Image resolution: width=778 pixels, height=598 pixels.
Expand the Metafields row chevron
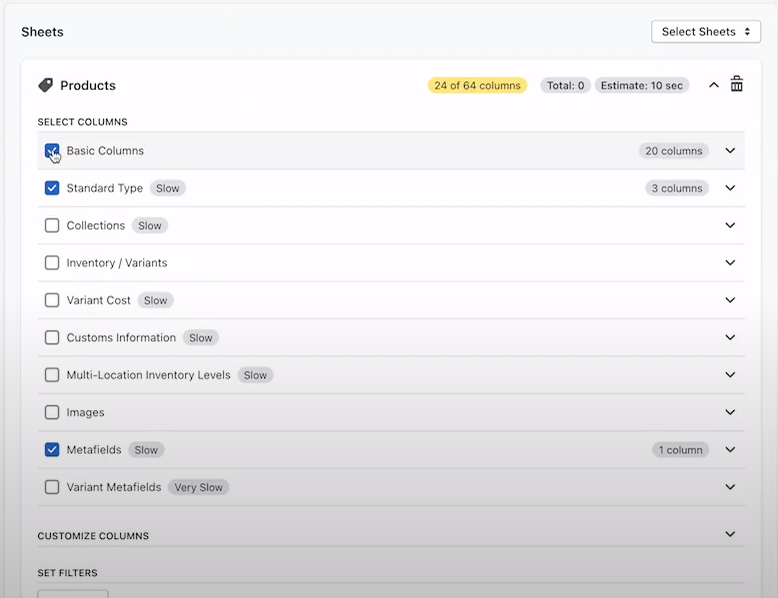click(730, 450)
